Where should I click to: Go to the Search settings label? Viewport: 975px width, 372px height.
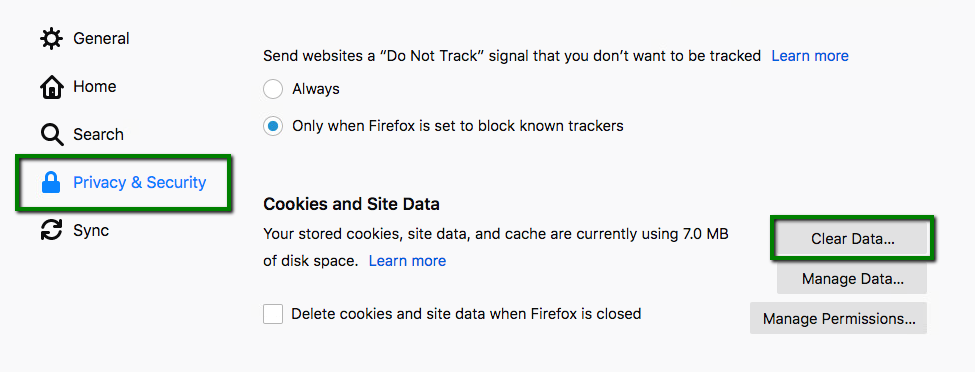(x=98, y=134)
